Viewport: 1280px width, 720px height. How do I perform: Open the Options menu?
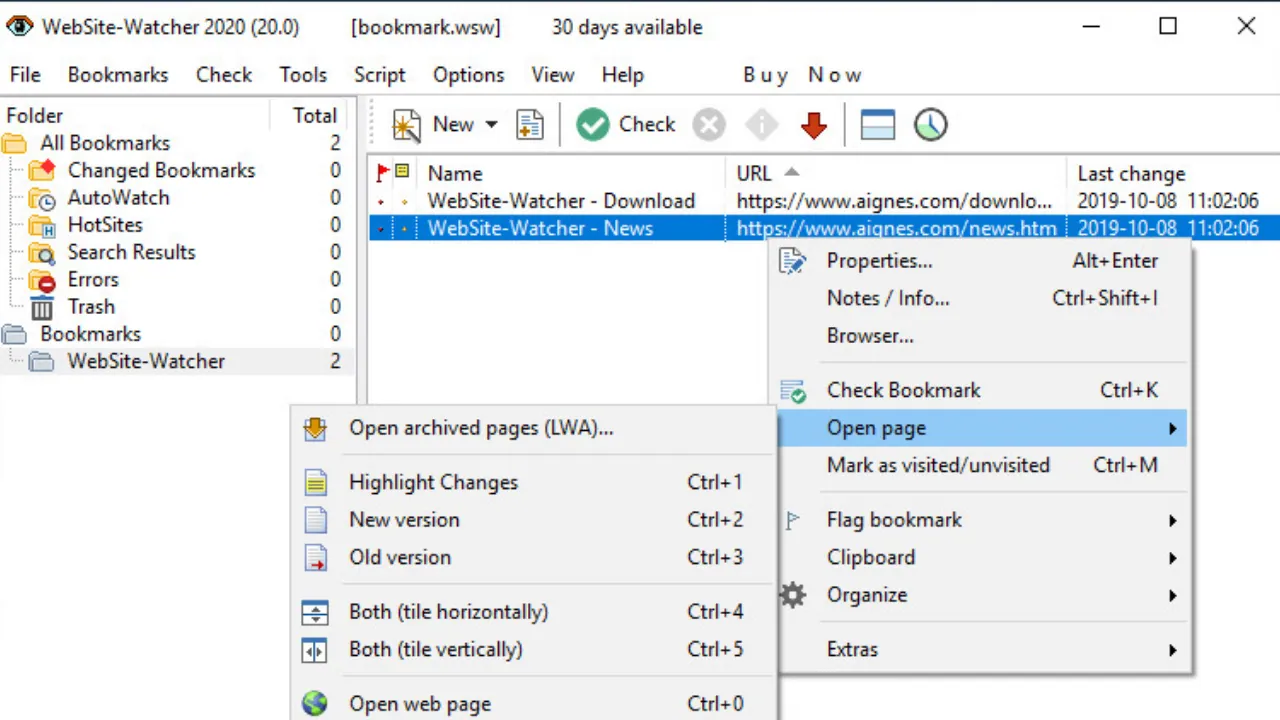pyautogui.click(x=468, y=75)
